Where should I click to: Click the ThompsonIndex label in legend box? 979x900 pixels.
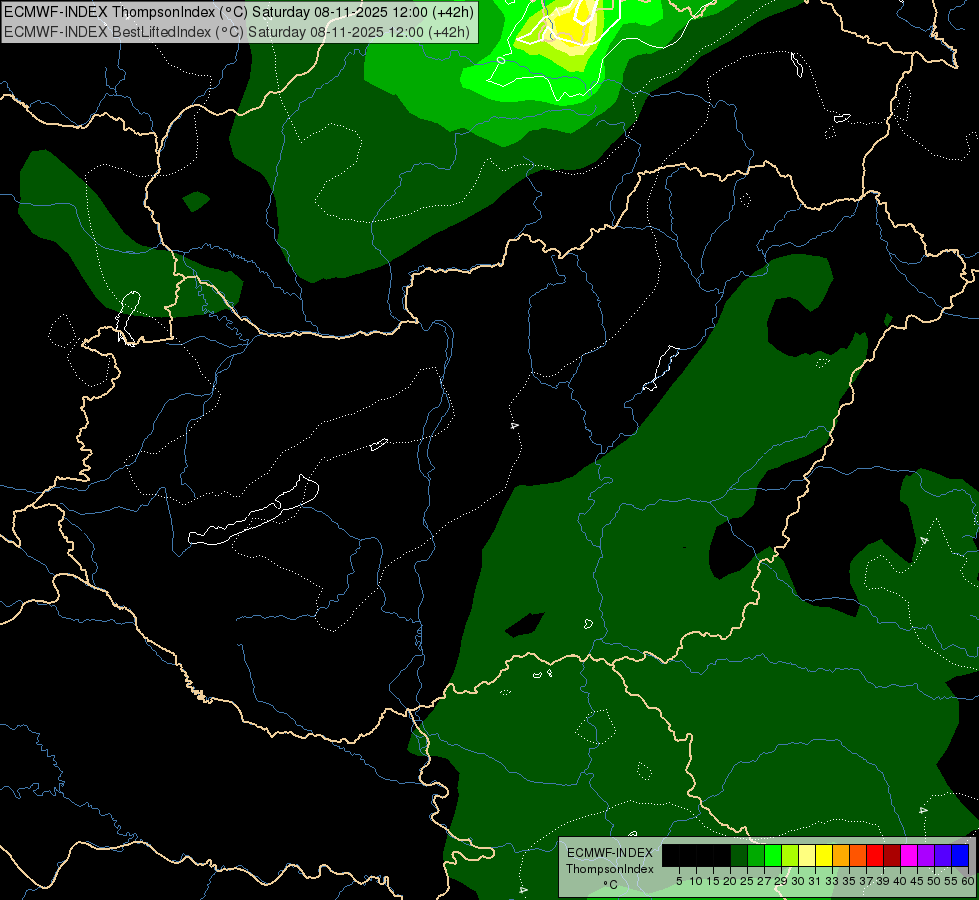(x=609, y=869)
